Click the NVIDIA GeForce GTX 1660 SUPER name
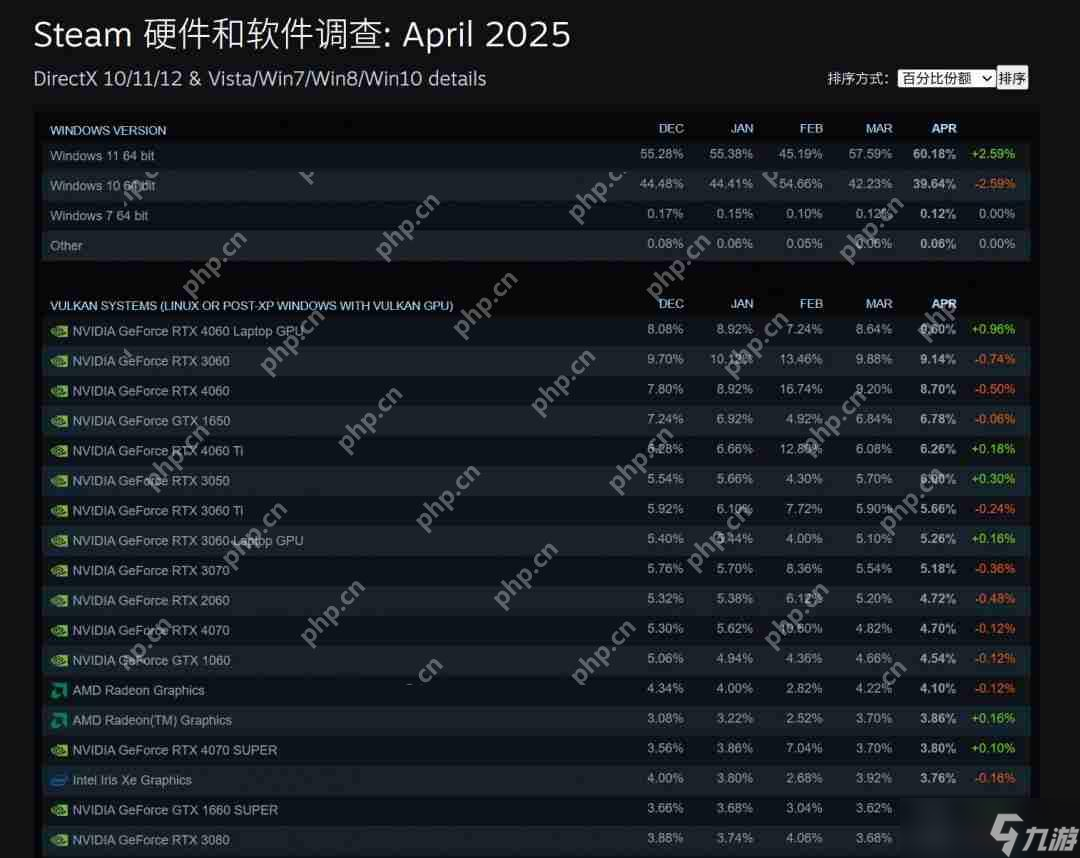The width and height of the screenshot is (1080, 858). pyautogui.click(x=175, y=810)
